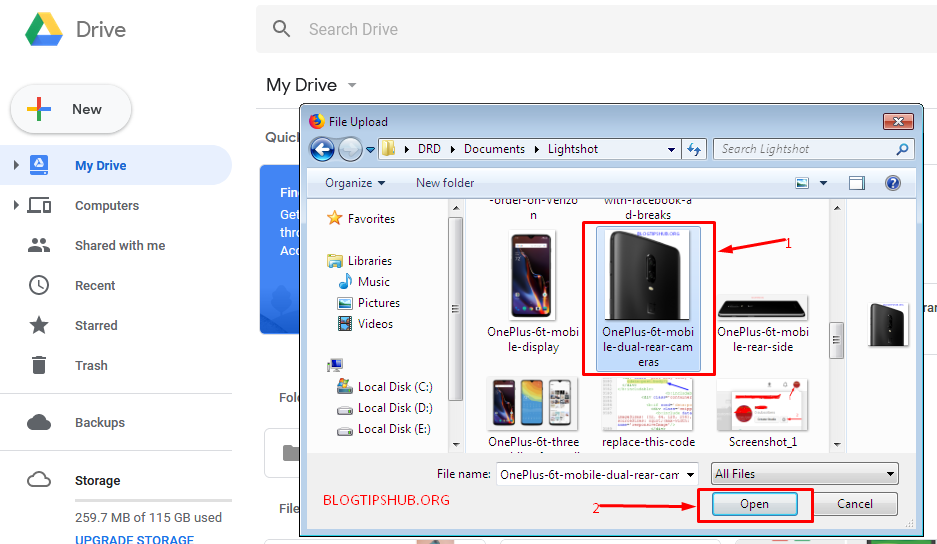Screen dimensions: 937x544
Task: Click the trash can icon in sidebar
Action: coord(39,365)
